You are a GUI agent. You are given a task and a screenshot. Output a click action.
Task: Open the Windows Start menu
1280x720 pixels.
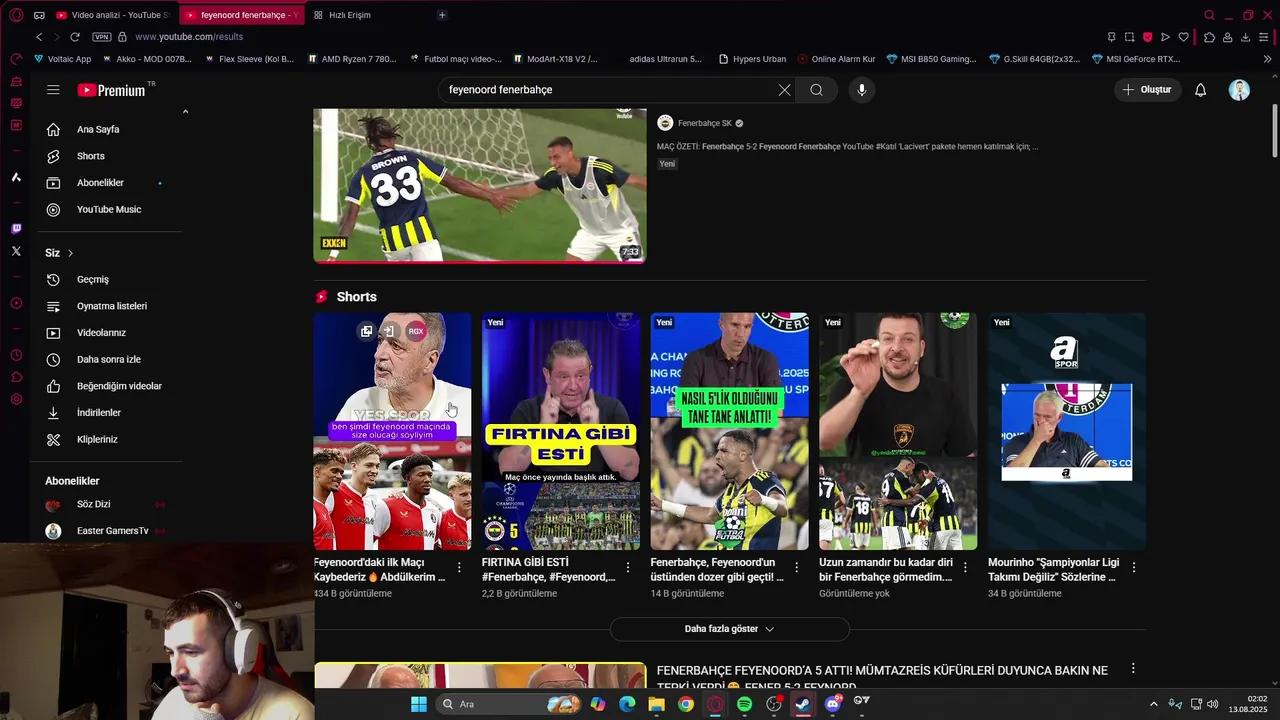(418, 704)
